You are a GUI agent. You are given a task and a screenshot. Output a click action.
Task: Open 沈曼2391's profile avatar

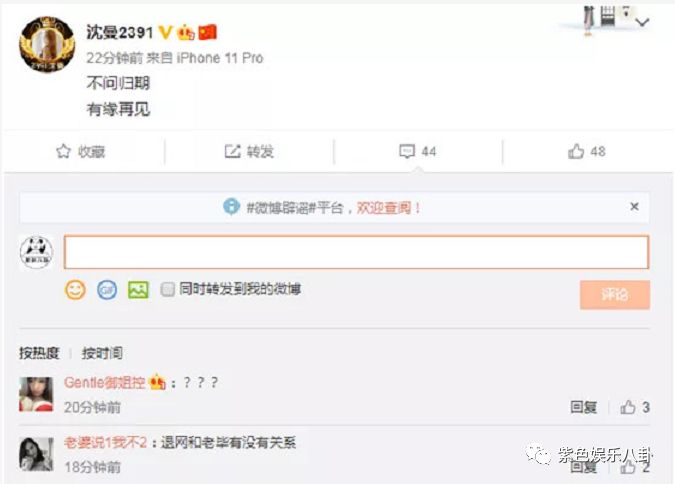[47, 44]
